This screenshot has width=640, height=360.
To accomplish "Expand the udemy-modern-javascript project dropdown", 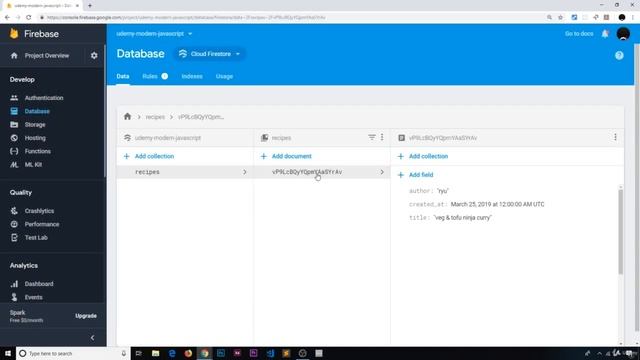I will tap(154, 34).
